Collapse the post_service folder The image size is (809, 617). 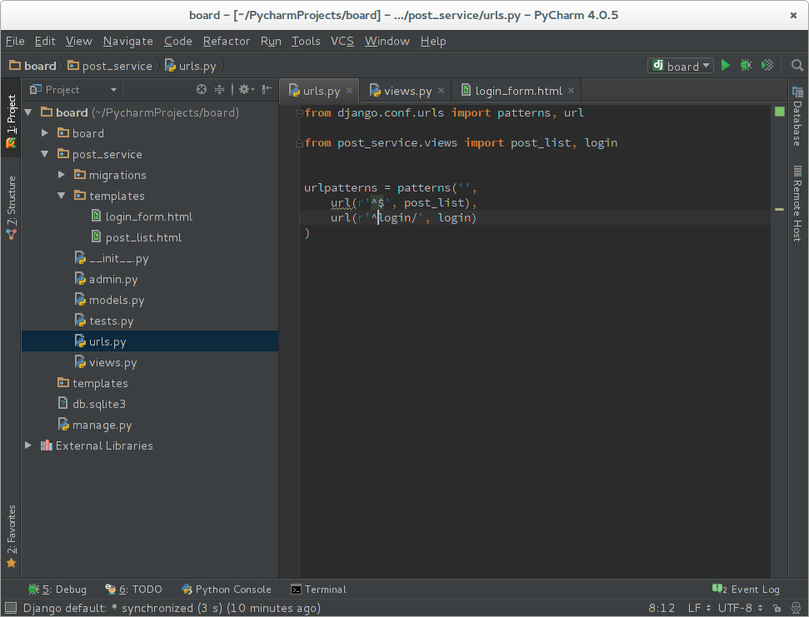(45, 154)
